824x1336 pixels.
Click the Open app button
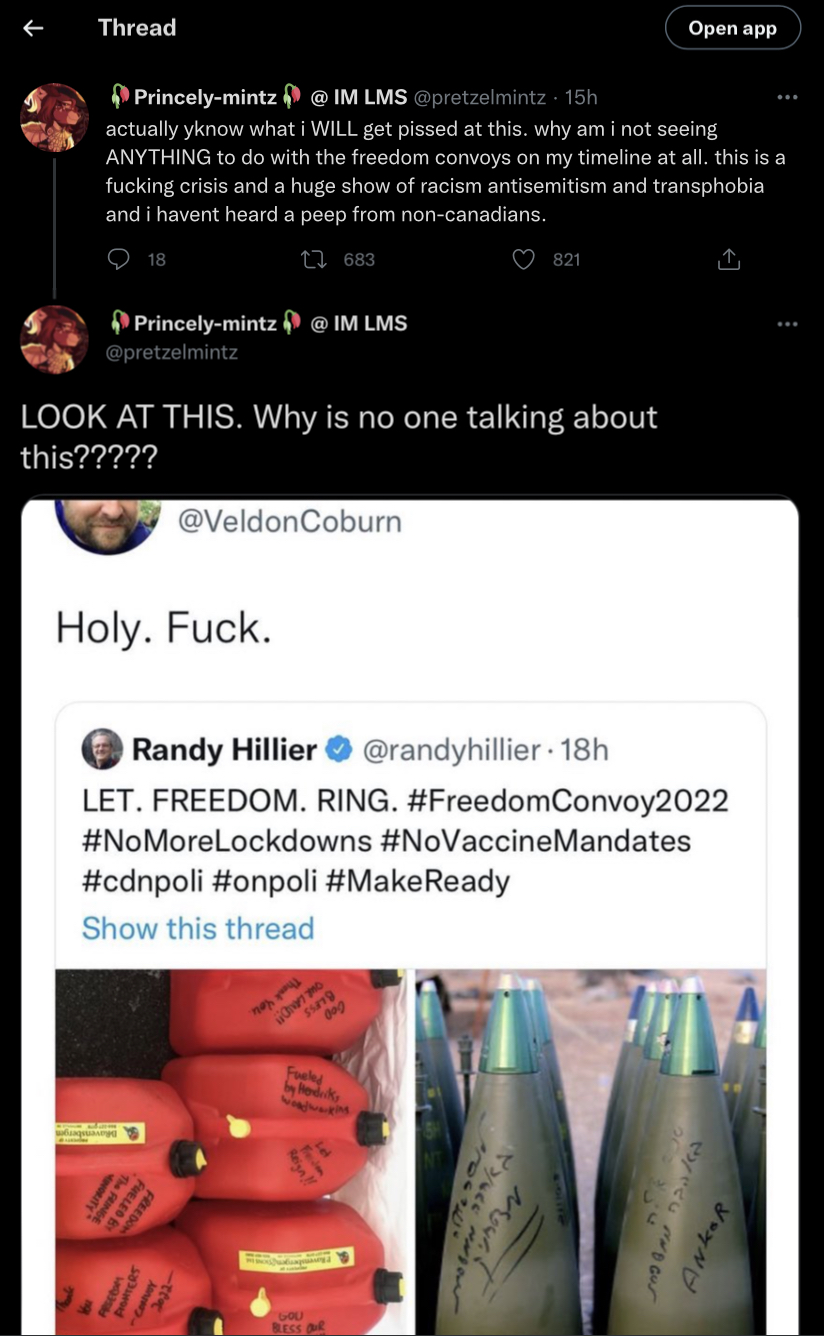733,28
